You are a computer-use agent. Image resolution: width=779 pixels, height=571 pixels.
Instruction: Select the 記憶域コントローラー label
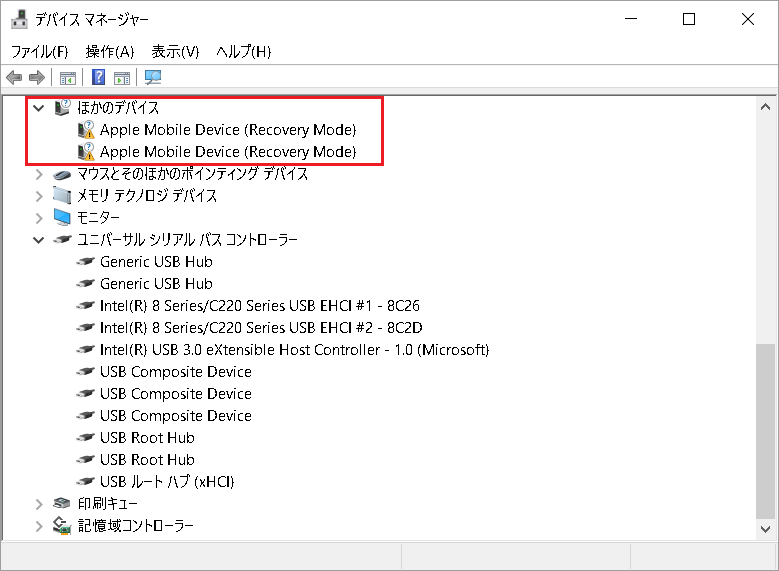point(135,526)
